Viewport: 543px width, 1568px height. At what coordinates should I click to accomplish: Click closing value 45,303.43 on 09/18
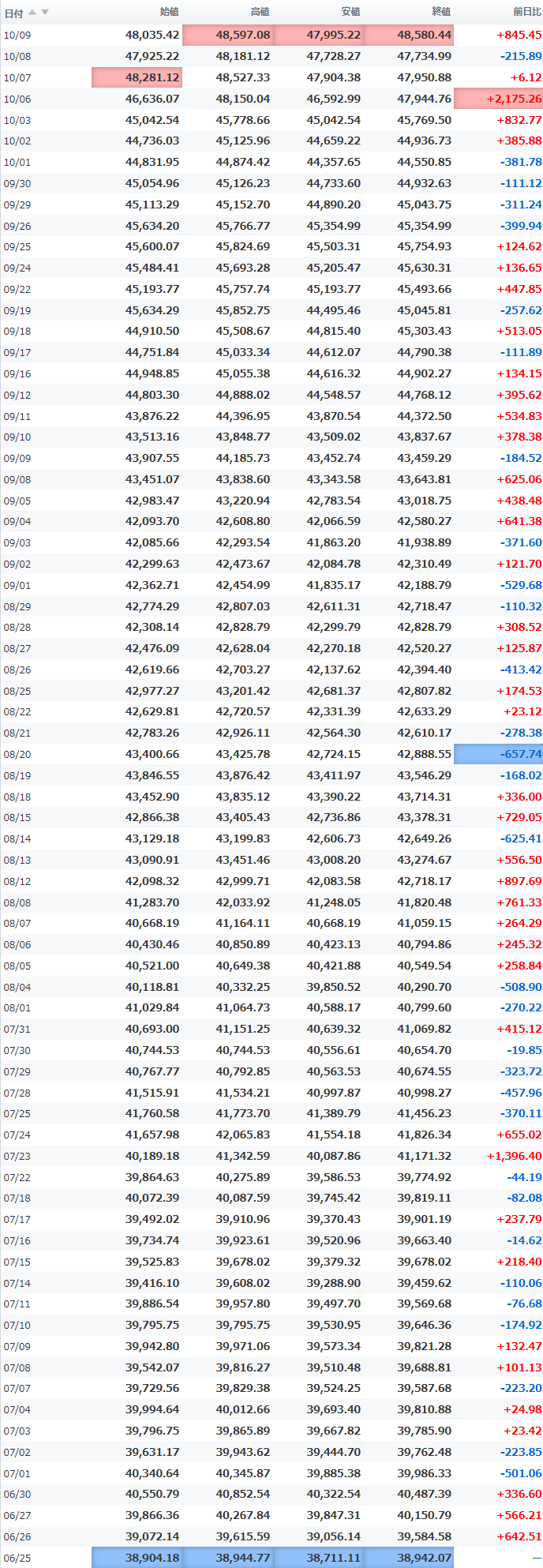(x=425, y=331)
